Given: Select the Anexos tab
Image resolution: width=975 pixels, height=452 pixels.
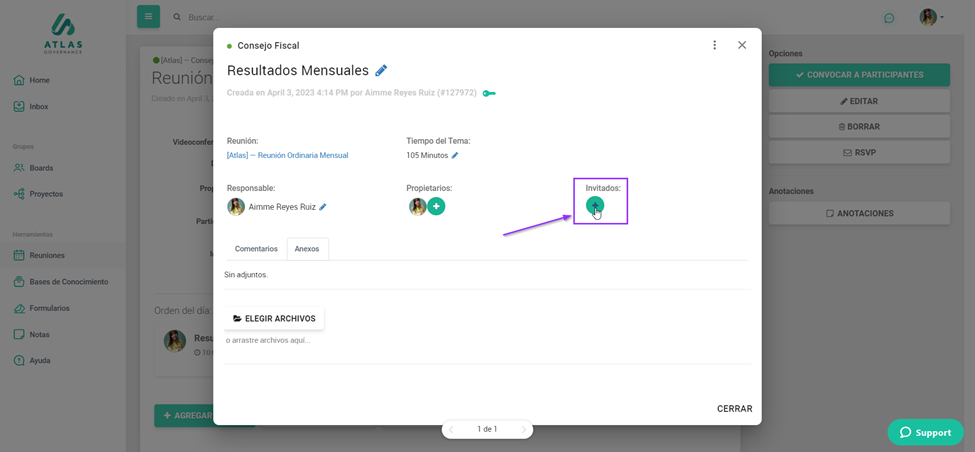Looking at the screenshot, I should click(307, 249).
